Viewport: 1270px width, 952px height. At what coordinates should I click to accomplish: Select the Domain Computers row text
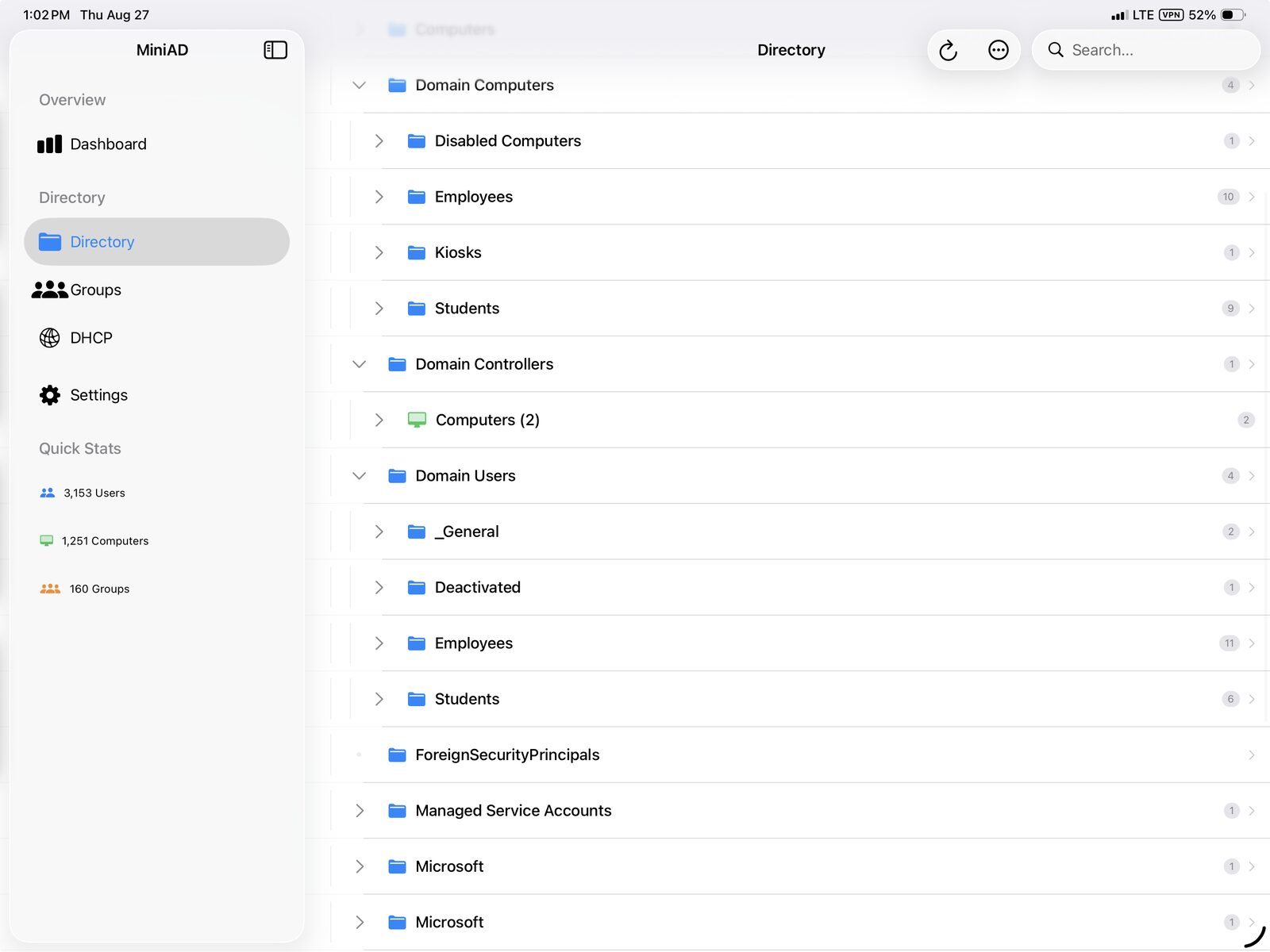pos(484,85)
